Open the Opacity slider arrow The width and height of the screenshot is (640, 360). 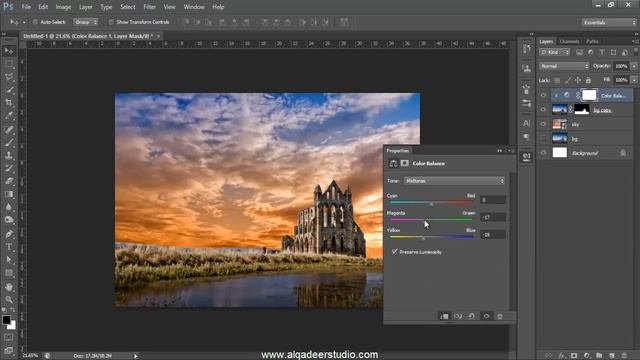634,66
